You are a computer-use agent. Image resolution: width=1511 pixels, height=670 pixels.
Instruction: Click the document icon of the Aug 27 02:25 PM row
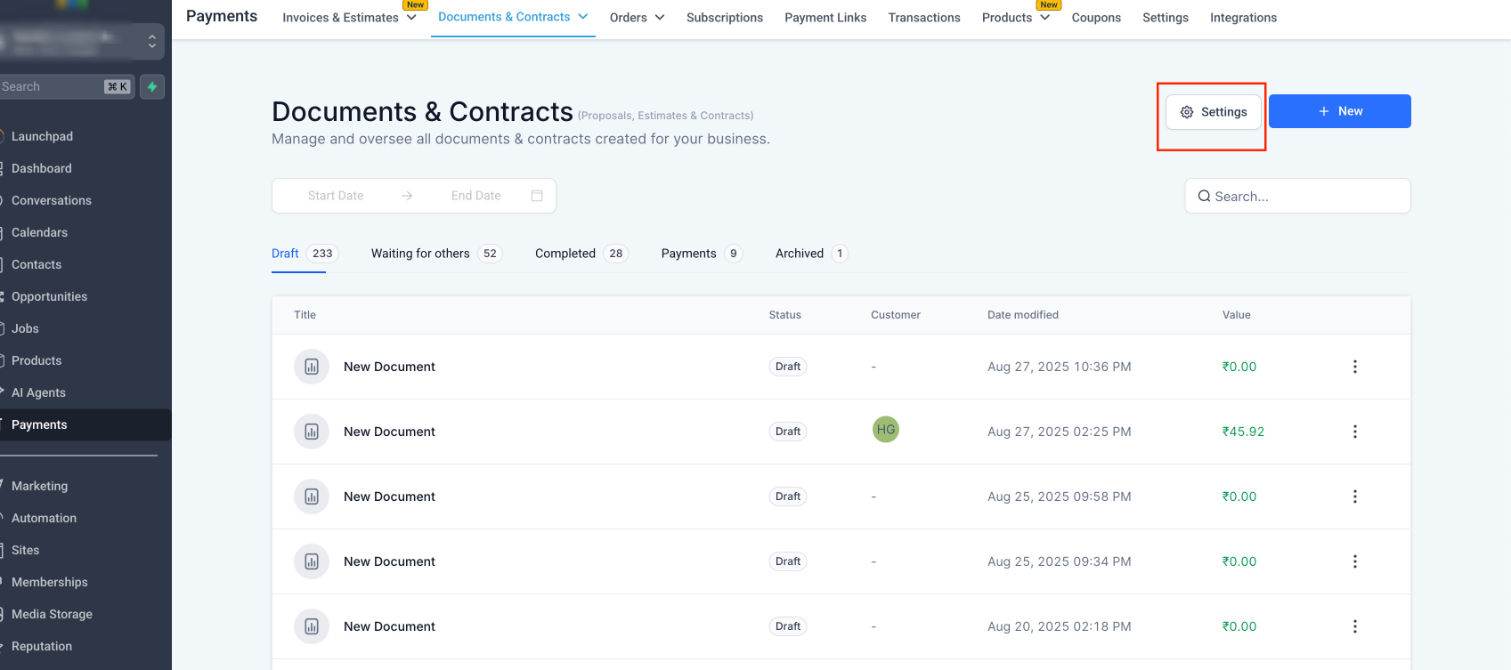coord(312,432)
